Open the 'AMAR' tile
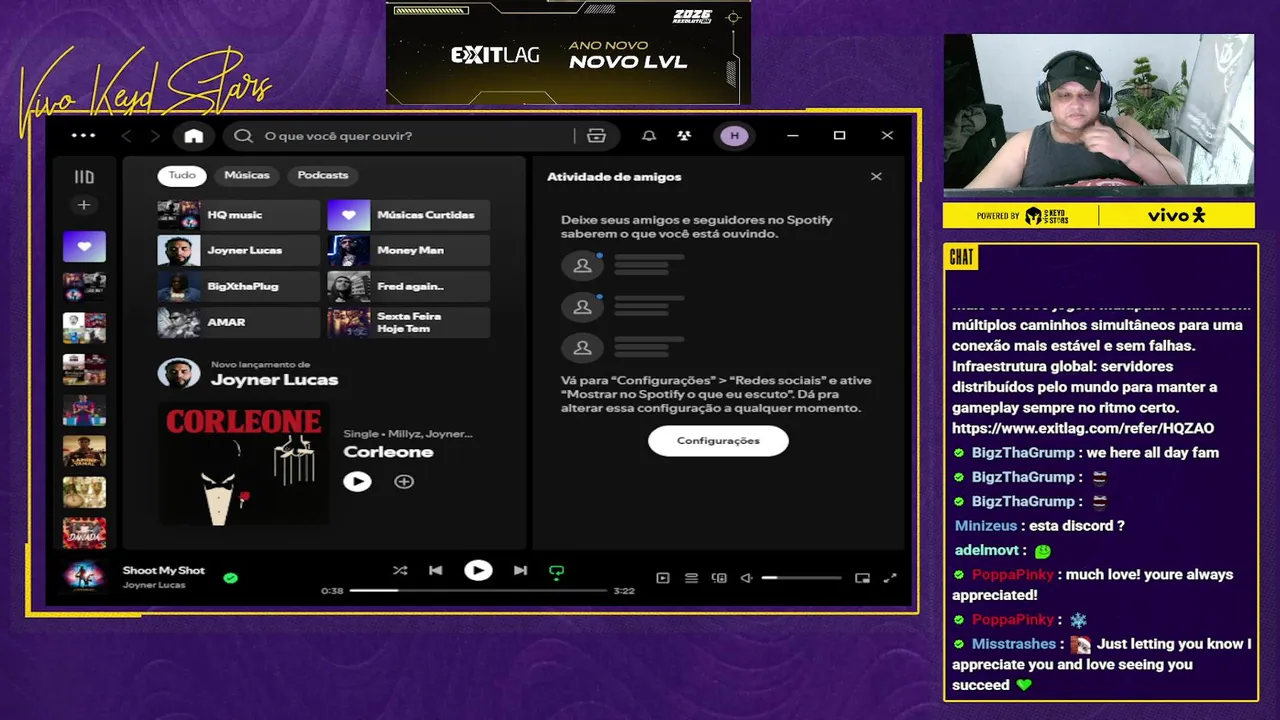This screenshot has width=1280, height=720. pos(239,322)
